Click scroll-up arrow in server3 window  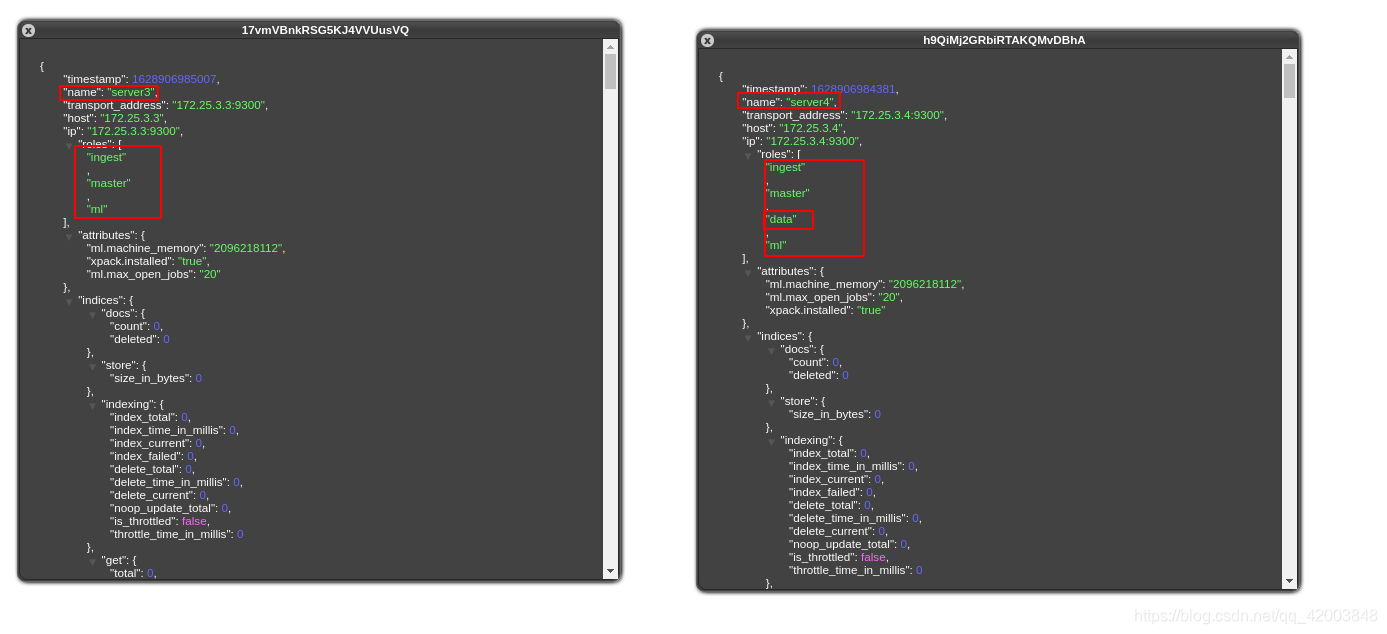pos(610,46)
